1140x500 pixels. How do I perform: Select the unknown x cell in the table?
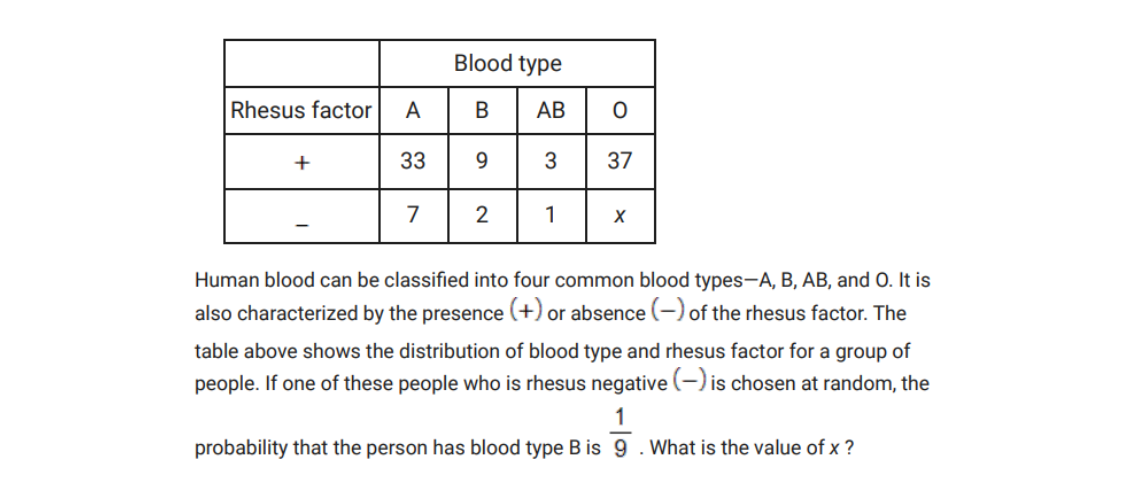[x=619, y=216]
